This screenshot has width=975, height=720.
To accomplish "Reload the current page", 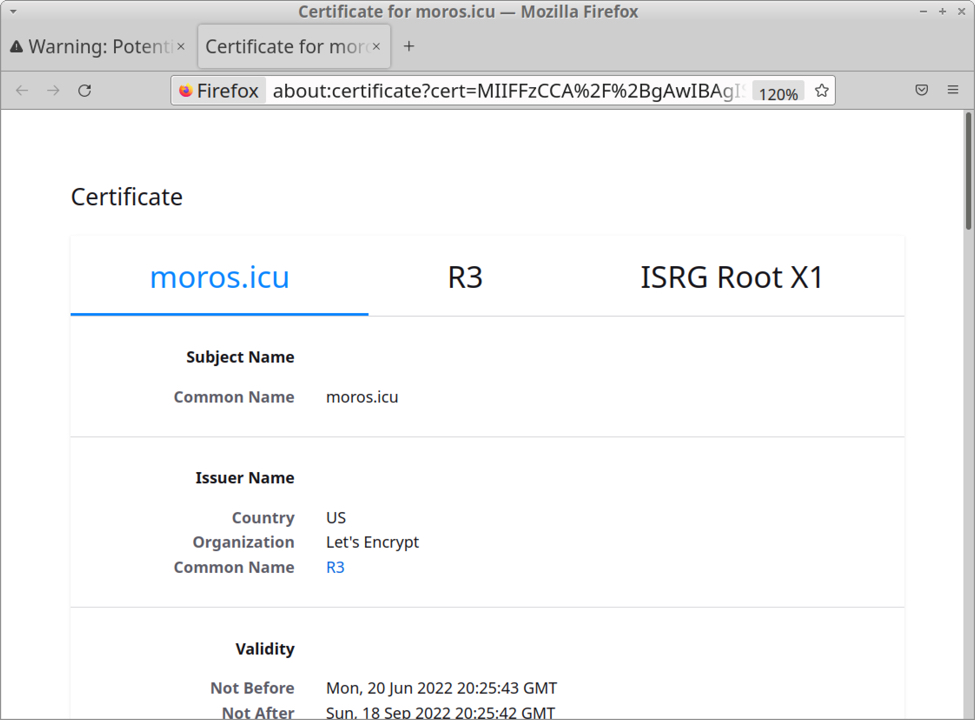I will click(85, 91).
